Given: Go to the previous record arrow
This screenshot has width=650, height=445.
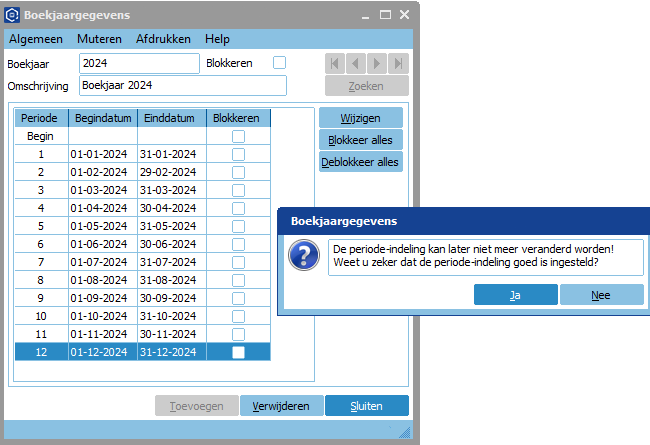Looking at the screenshot, I should click(356, 63).
